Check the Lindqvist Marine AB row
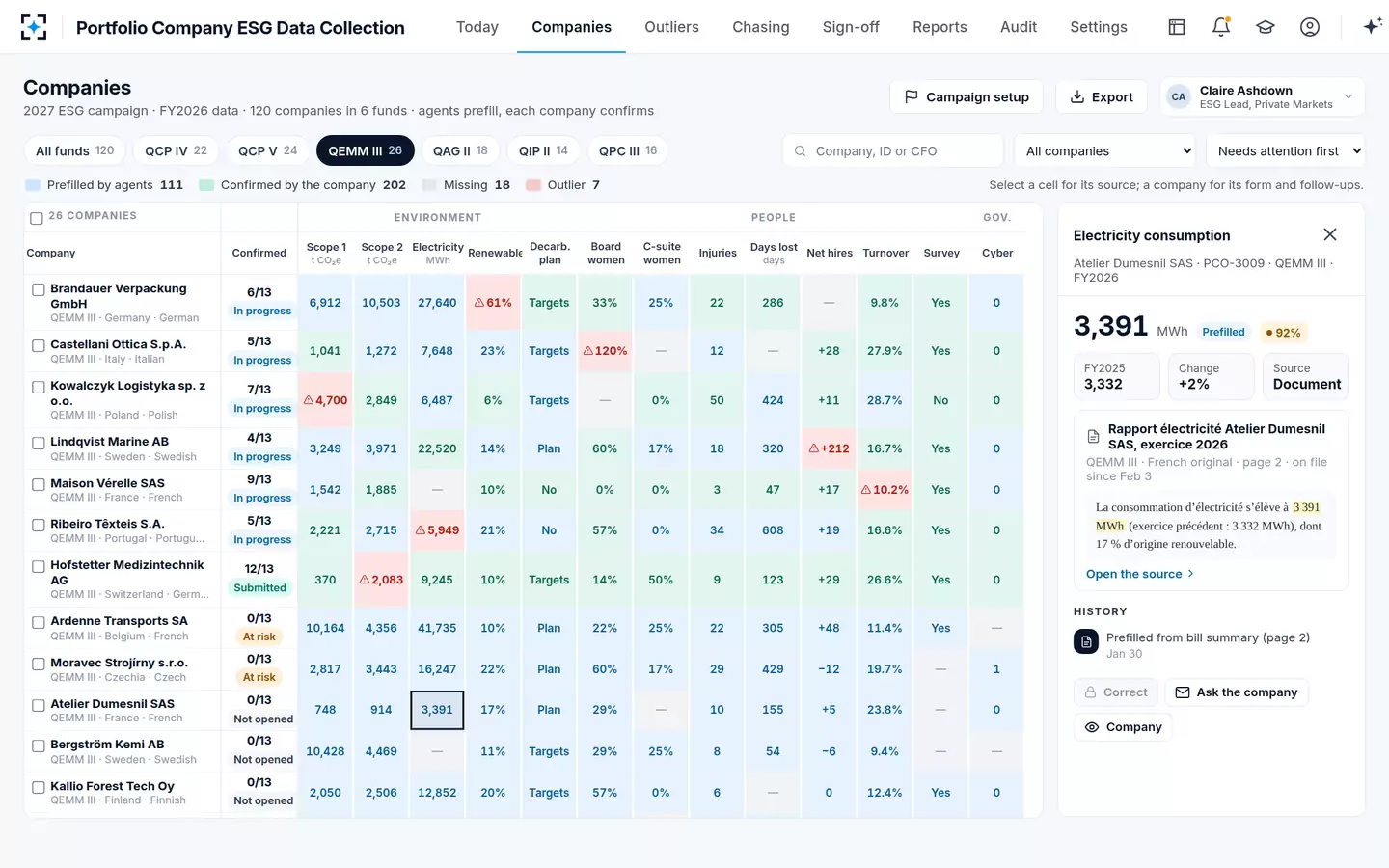Image resolution: width=1389 pixels, height=868 pixels. (39, 443)
